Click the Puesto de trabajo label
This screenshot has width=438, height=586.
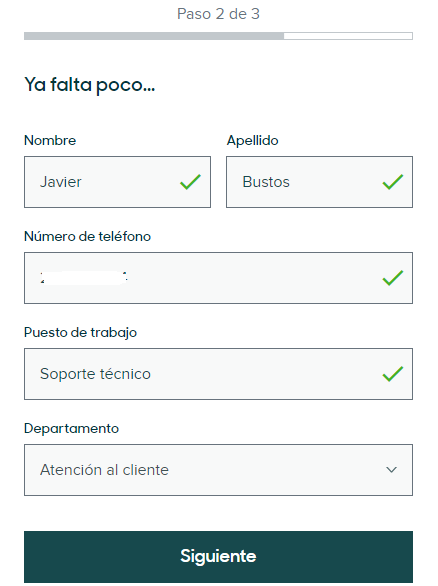point(80,333)
